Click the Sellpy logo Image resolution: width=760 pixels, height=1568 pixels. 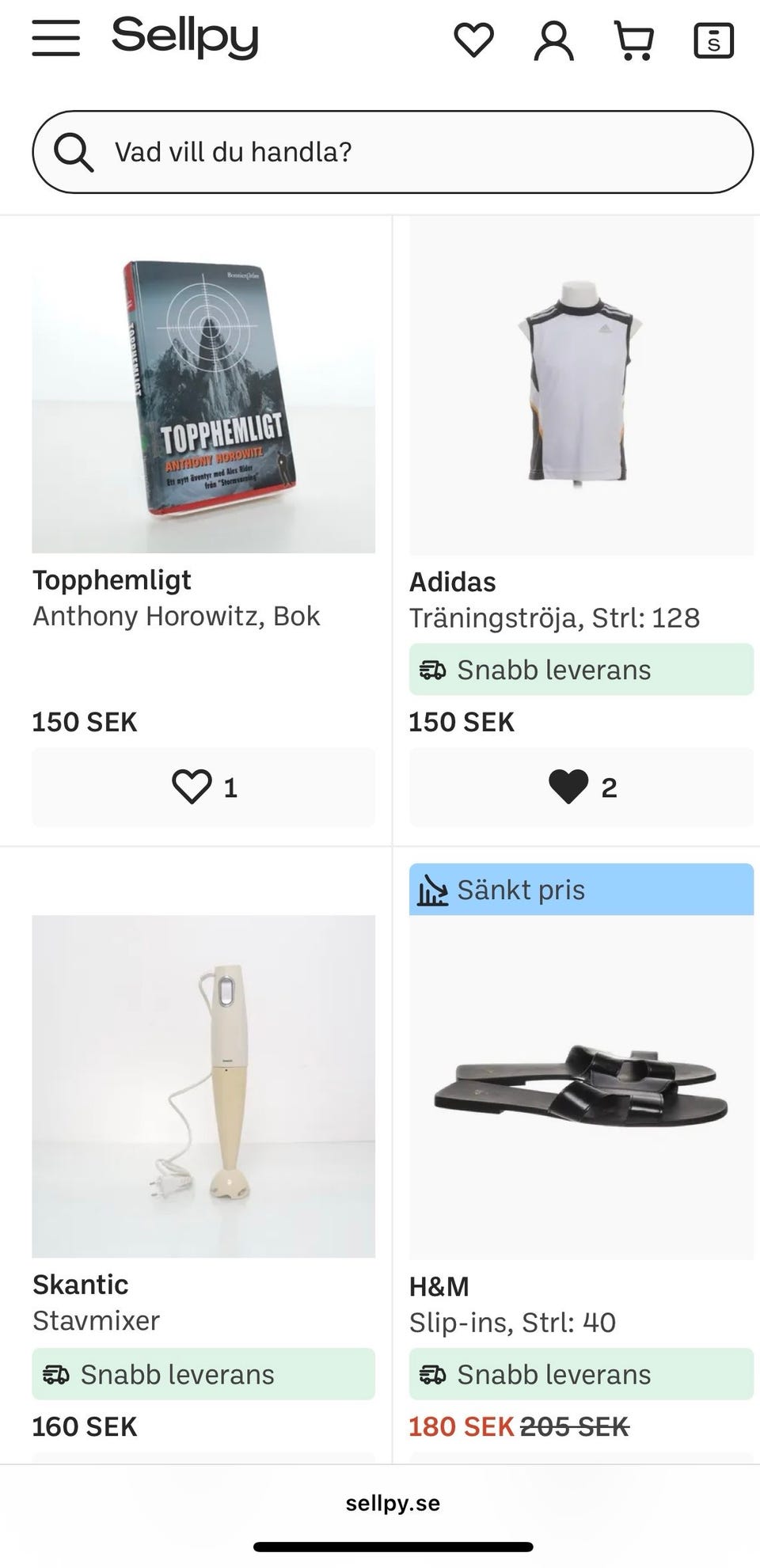(185, 36)
